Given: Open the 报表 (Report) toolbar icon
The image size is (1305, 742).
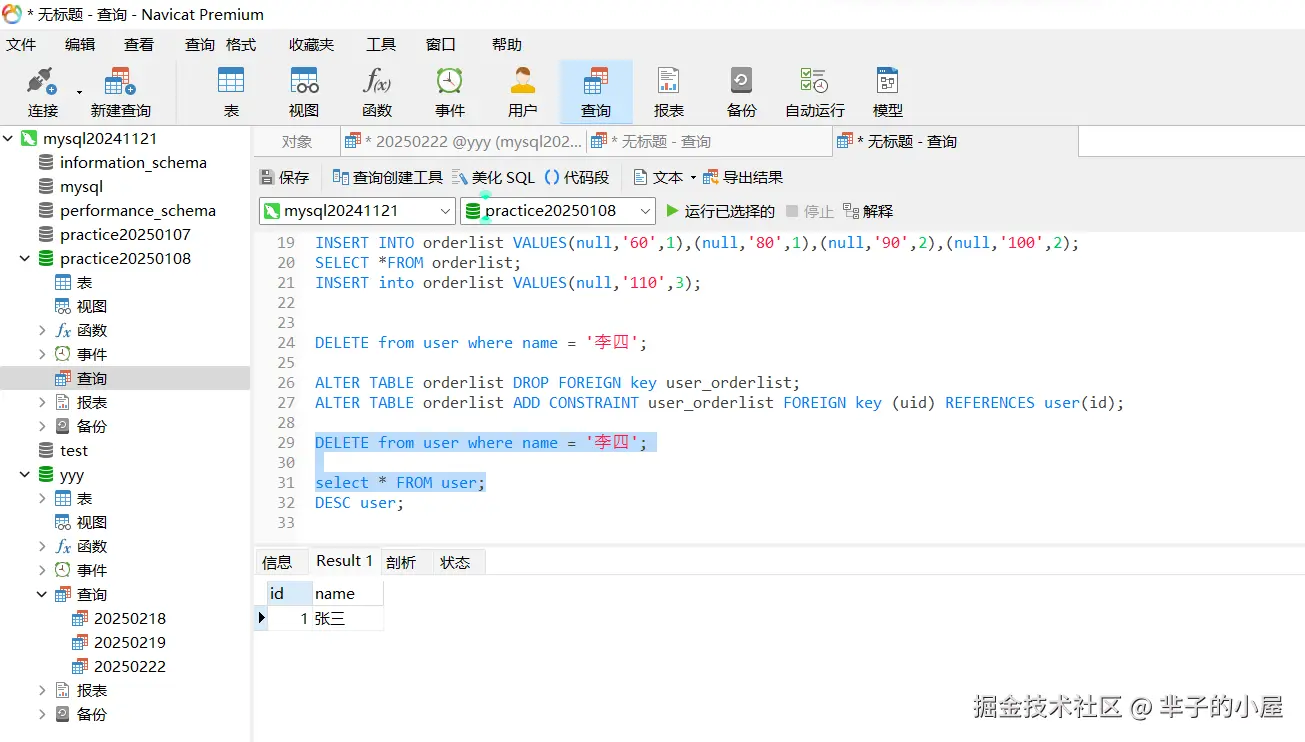Looking at the screenshot, I should (x=669, y=92).
